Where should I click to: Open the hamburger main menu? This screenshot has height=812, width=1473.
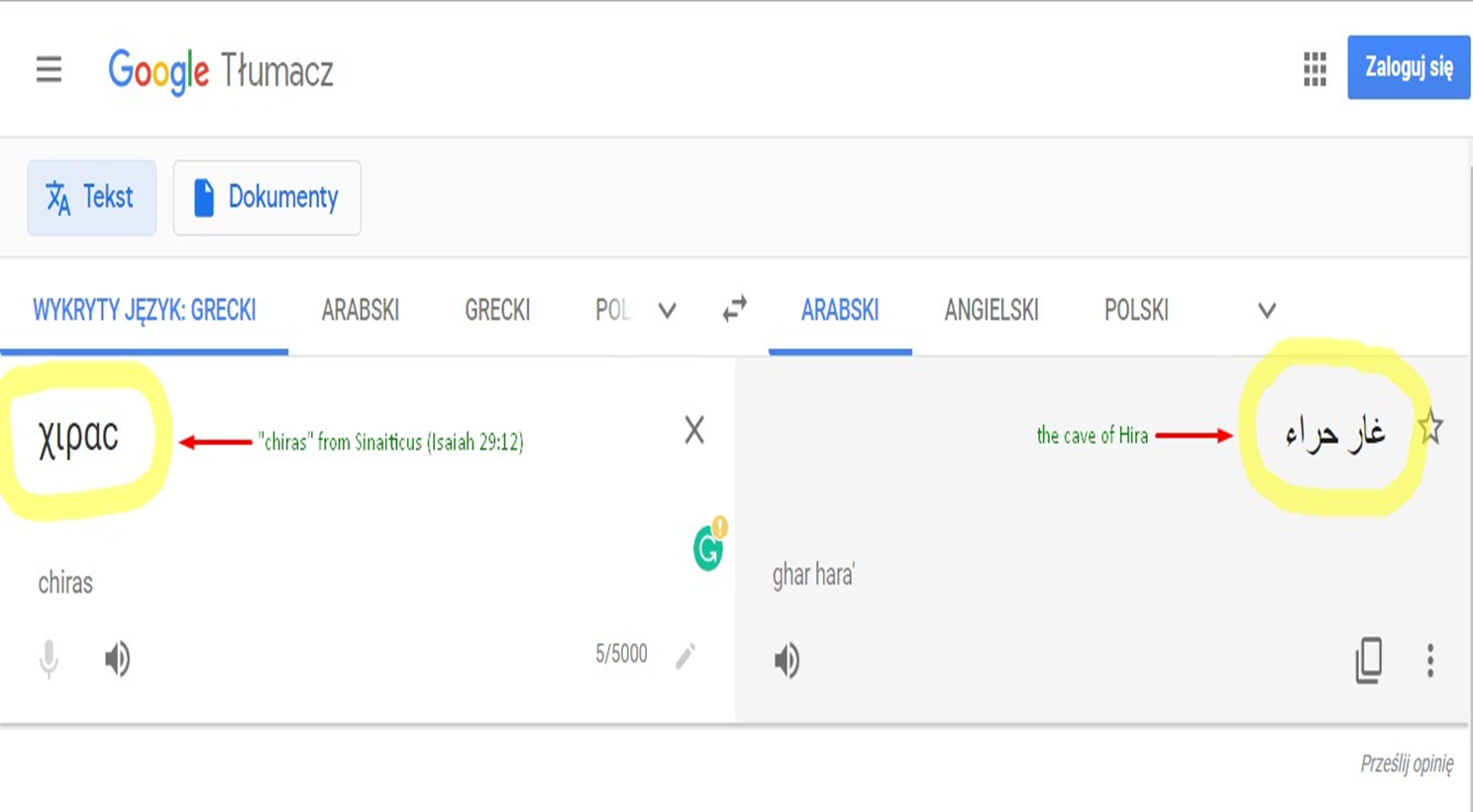(49, 69)
